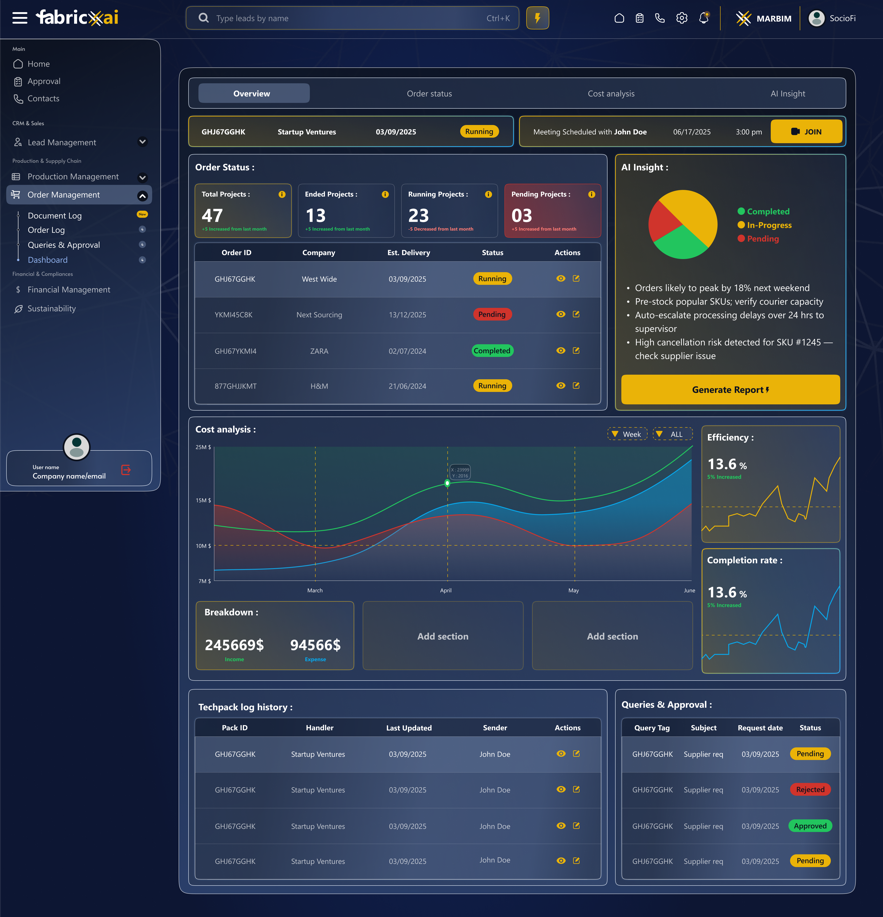The width and height of the screenshot is (883, 917).
Task: Click the clipboard icon in the top bar
Action: coord(640,18)
